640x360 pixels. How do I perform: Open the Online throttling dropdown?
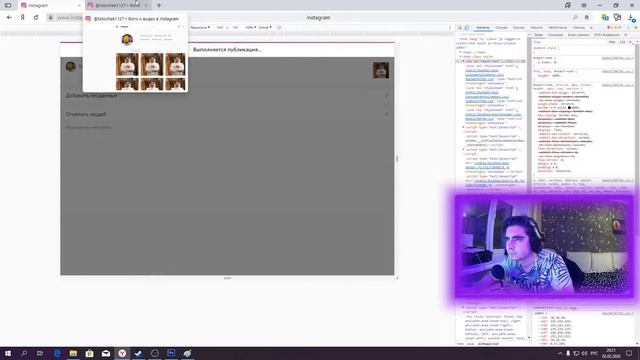click(264, 27)
